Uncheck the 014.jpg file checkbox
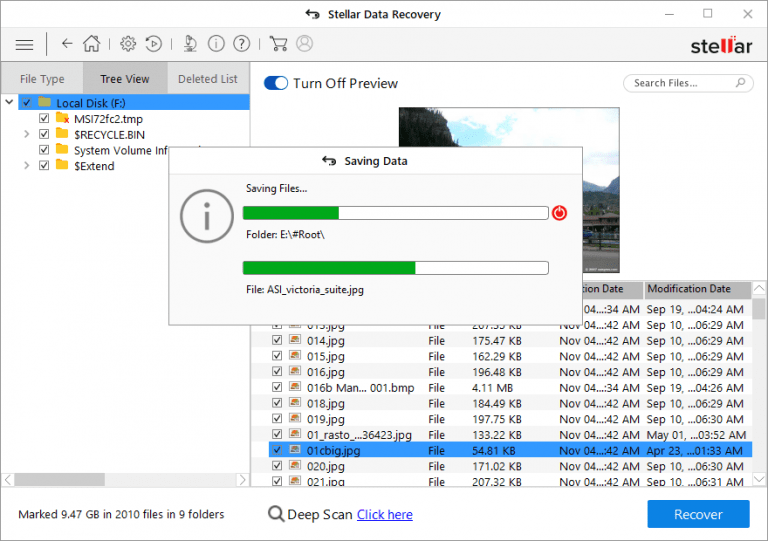The width and height of the screenshot is (768, 541). coord(277,340)
